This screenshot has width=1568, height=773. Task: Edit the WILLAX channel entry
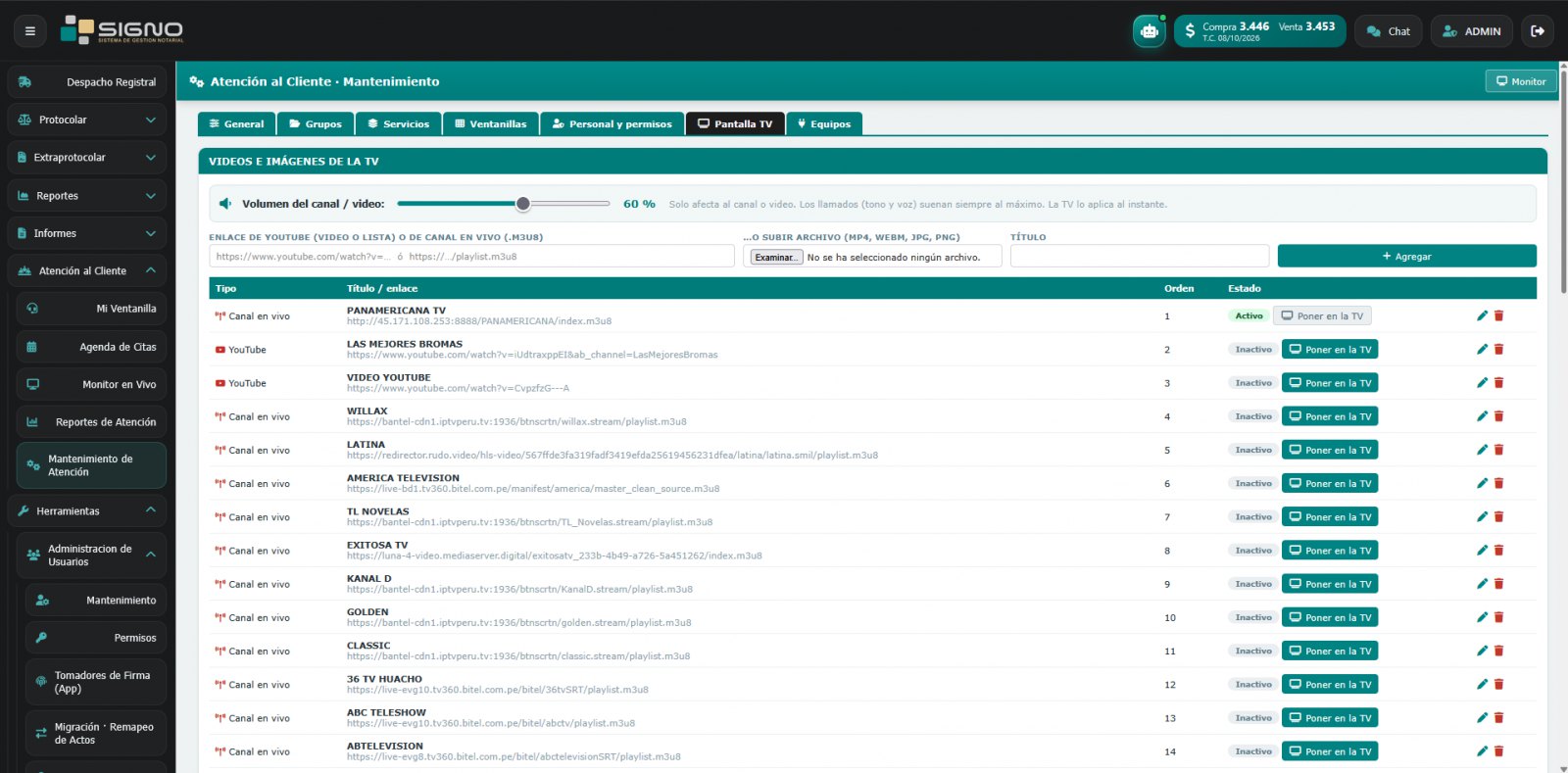pyautogui.click(x=1482, y=416)
